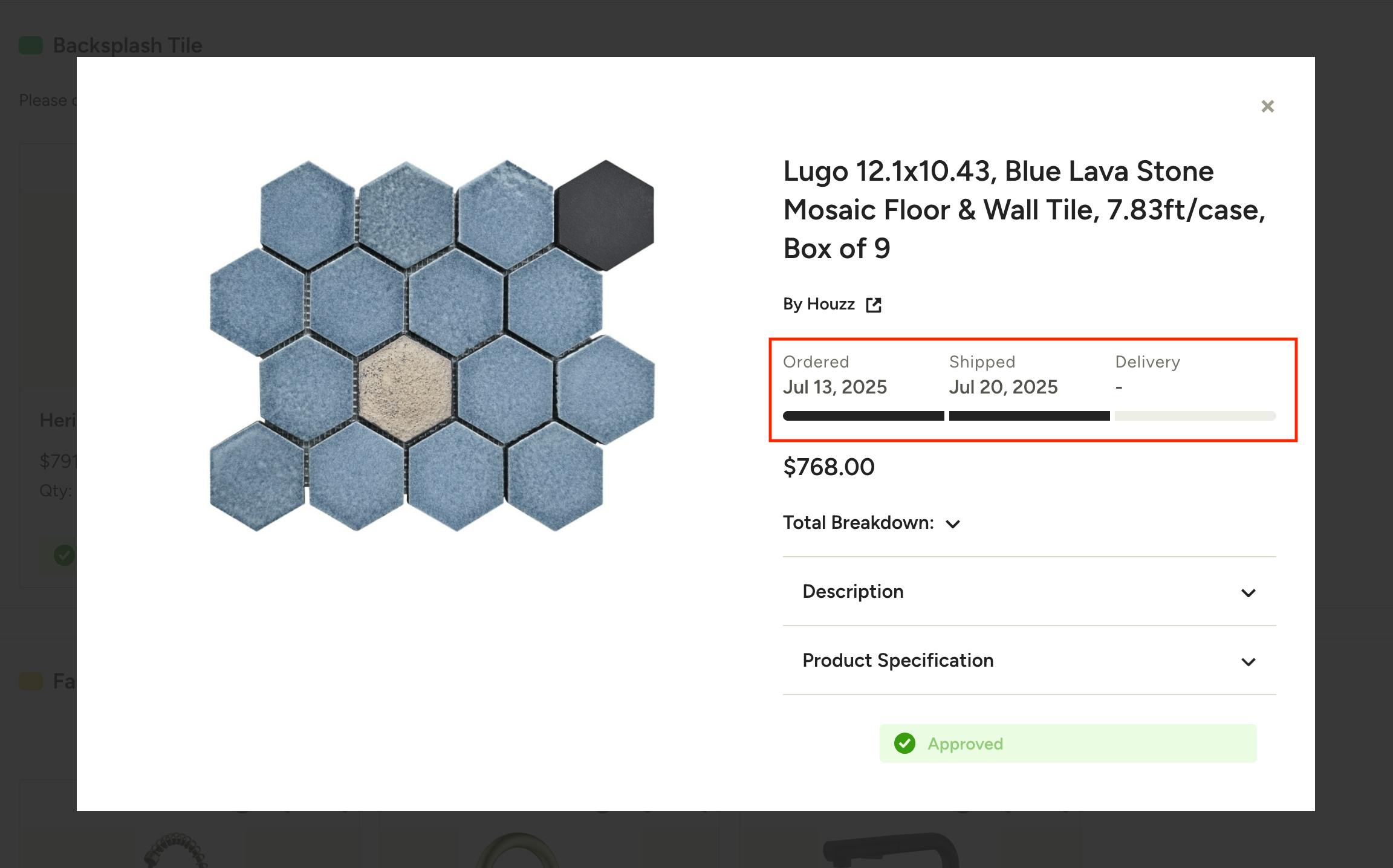Click the yellow category swatch in background

[31, 681]
